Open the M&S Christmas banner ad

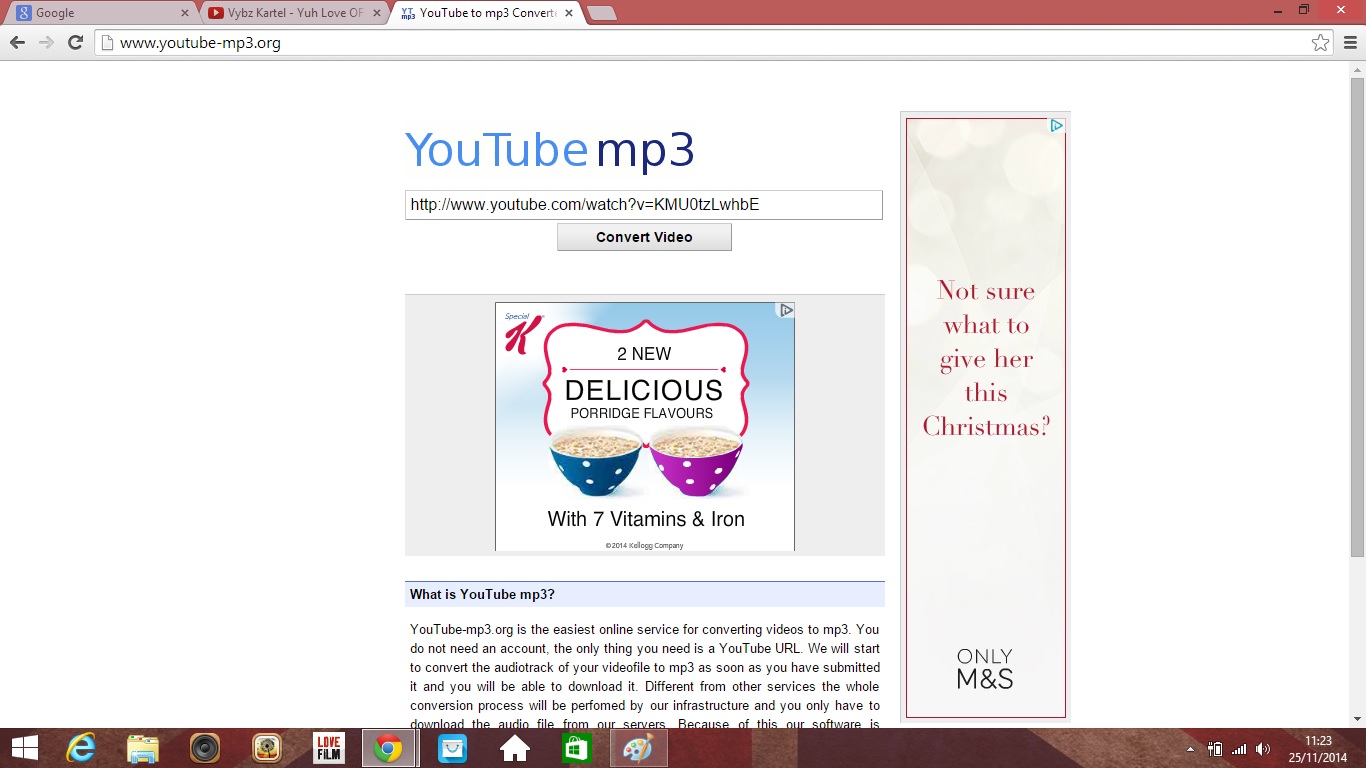click(x=986, y=418)
